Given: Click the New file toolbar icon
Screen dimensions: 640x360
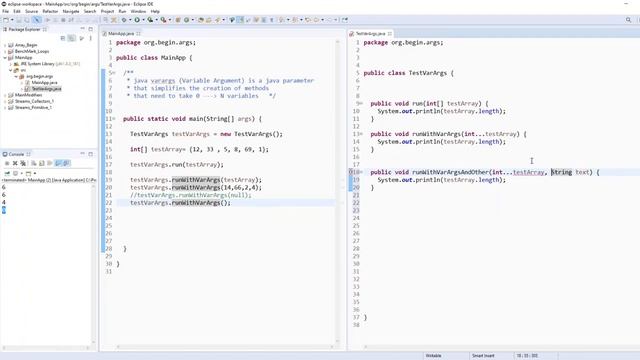Looking at the screenshot, I should pos(6,20).
